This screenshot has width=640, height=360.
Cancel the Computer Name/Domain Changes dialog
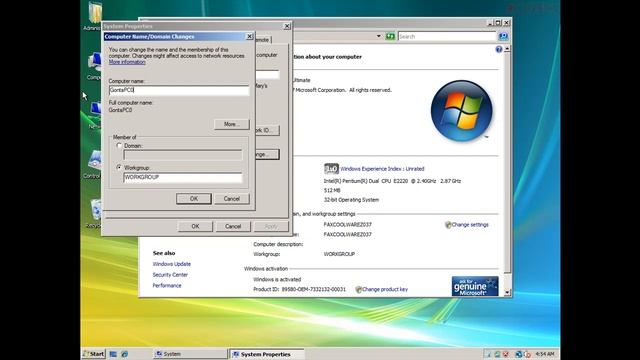click(231, 199)
